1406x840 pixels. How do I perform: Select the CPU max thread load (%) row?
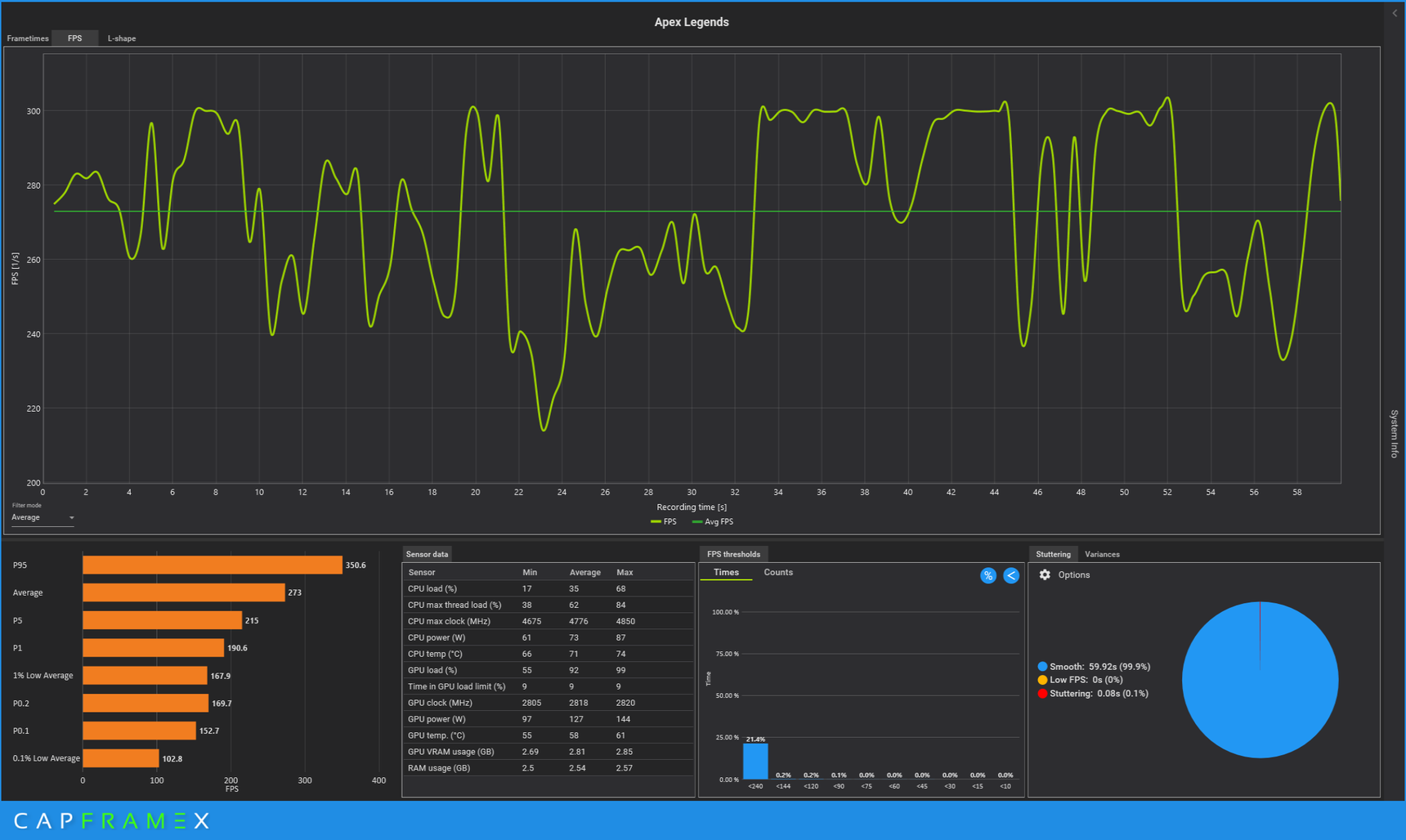coord(549,605)
